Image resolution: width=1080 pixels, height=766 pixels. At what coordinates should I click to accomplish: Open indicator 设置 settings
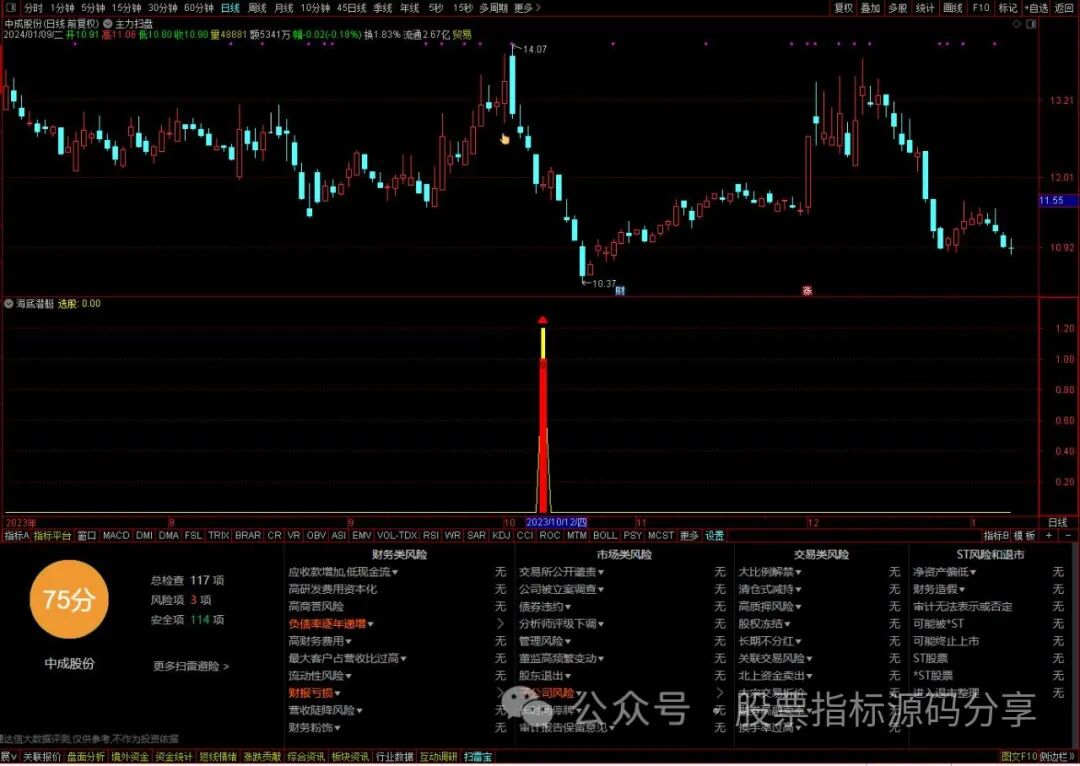714,535
